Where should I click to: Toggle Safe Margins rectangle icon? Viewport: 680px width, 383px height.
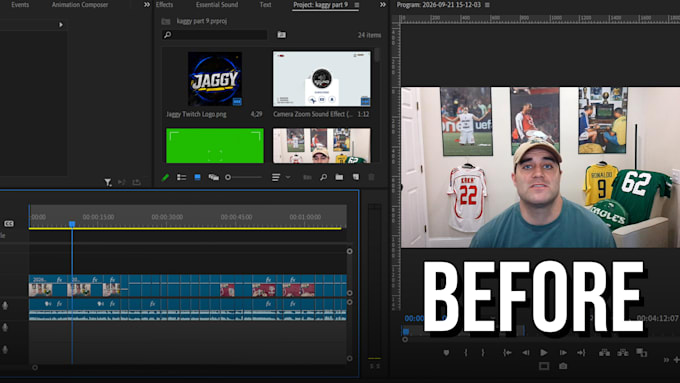(544, 367)
